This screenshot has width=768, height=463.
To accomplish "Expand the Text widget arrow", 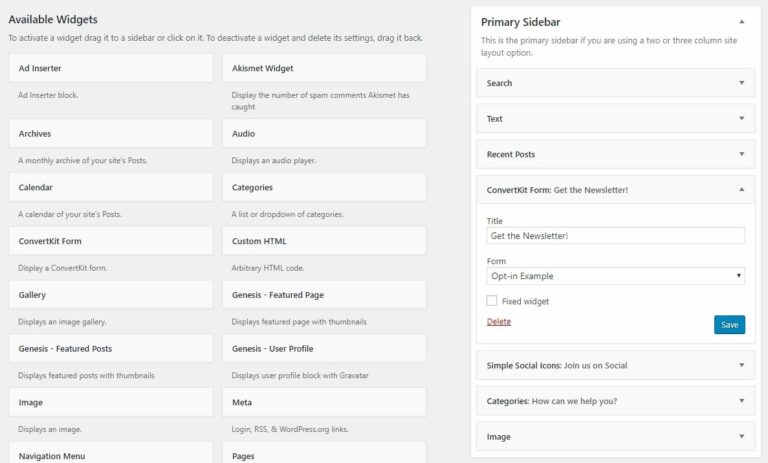I will coord(741,119).
